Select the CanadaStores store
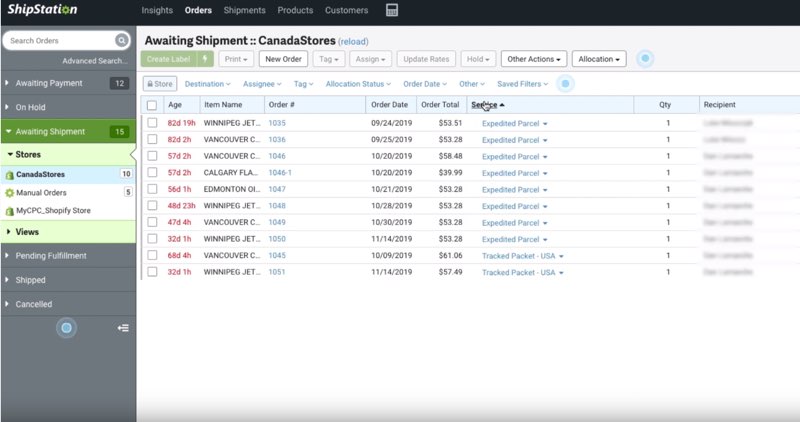800x422 pixels. point(68,175)
